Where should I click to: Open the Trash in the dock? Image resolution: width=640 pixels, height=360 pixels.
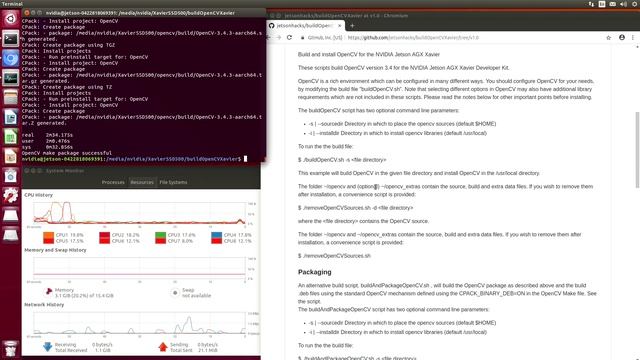click(11, 349)
